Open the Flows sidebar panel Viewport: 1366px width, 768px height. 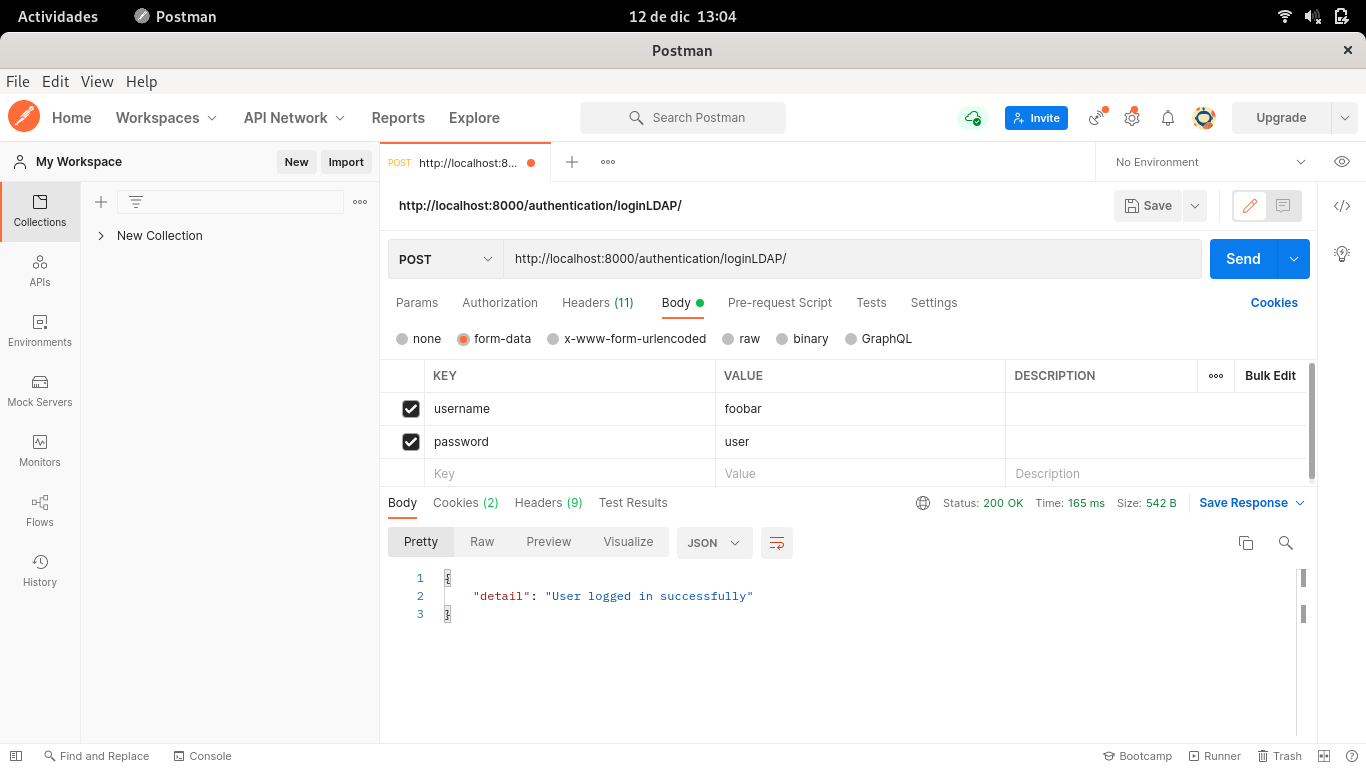(x=40, y=511)
